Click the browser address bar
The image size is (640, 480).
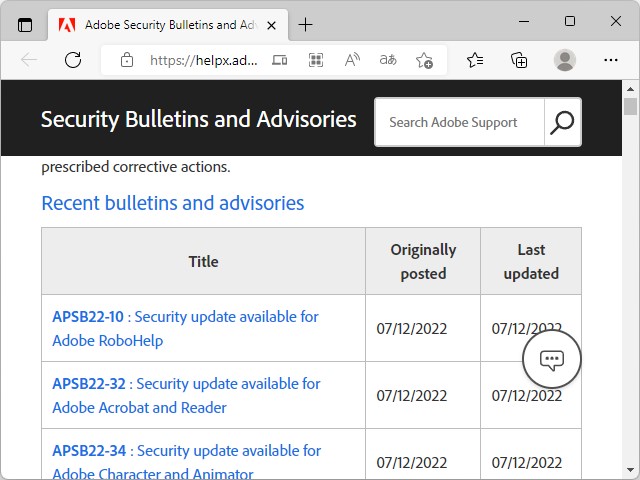tap(204, 60)
